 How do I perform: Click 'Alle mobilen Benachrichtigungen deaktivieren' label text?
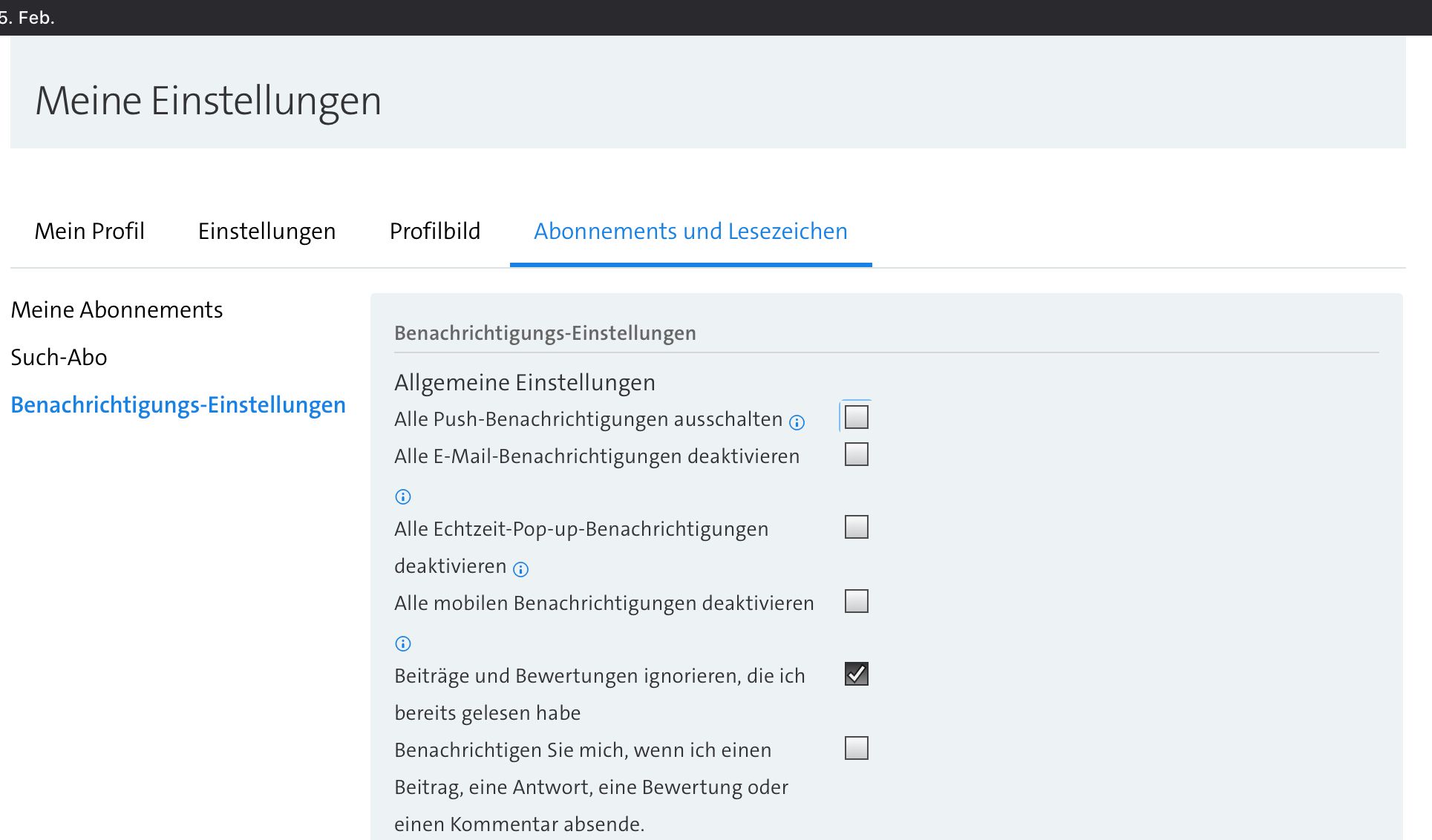604,603
